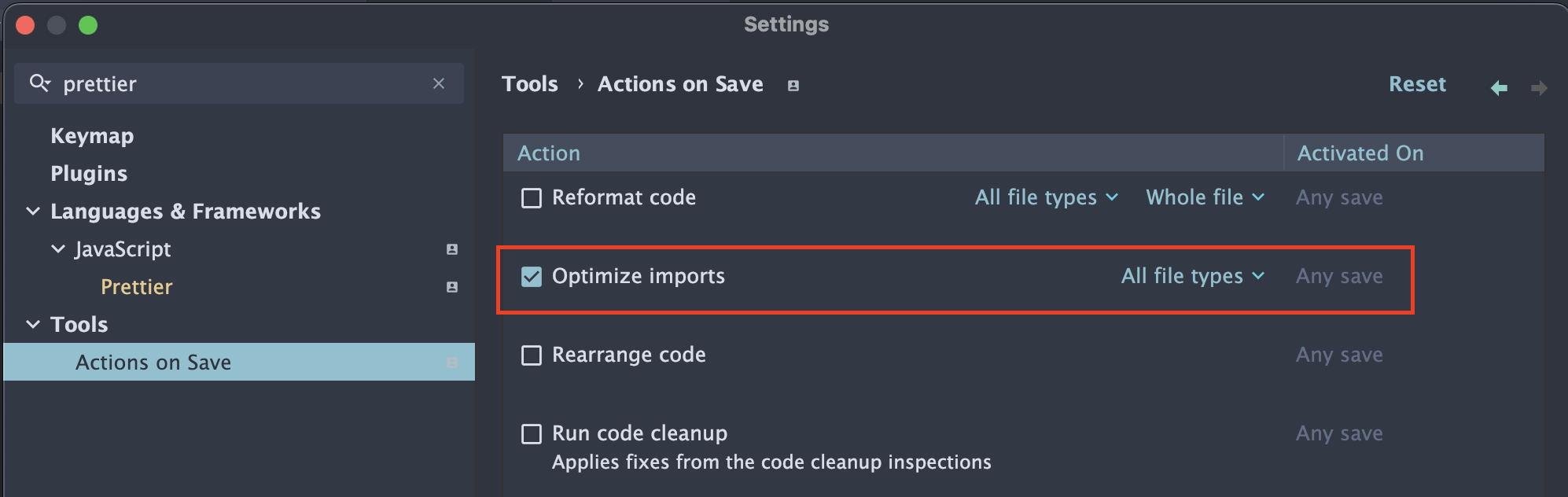Open the Whole file dropdown
This screenshot has height=497, width=1568.
point(1205,197)
